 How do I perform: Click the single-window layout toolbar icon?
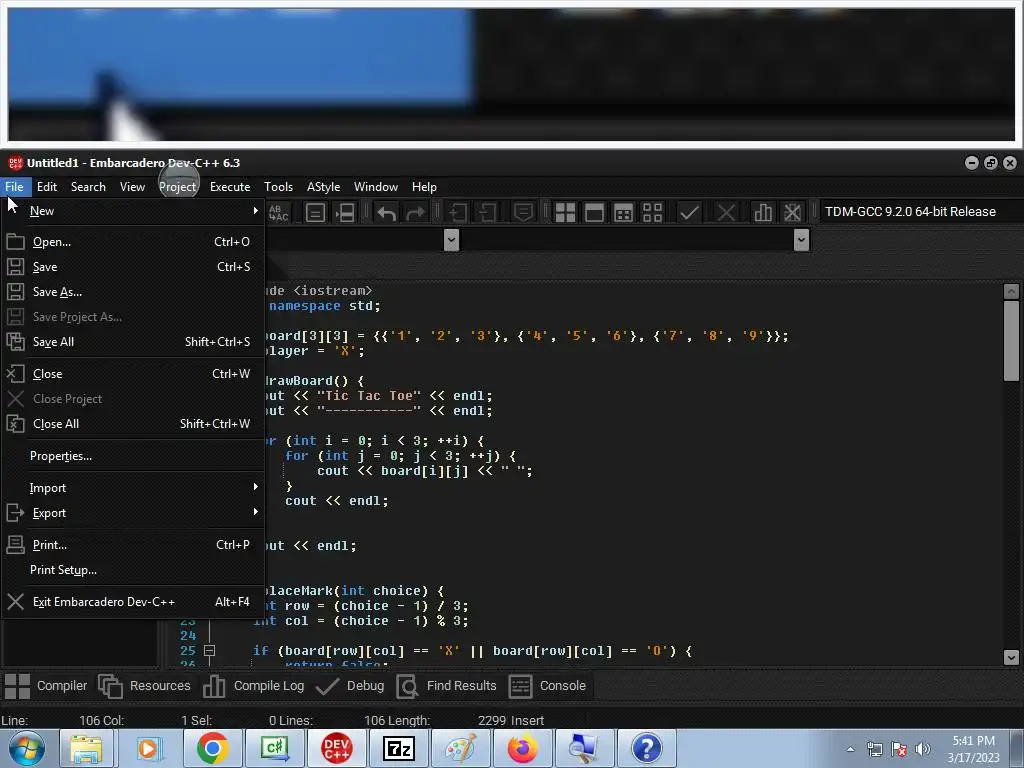click(594, 212)
